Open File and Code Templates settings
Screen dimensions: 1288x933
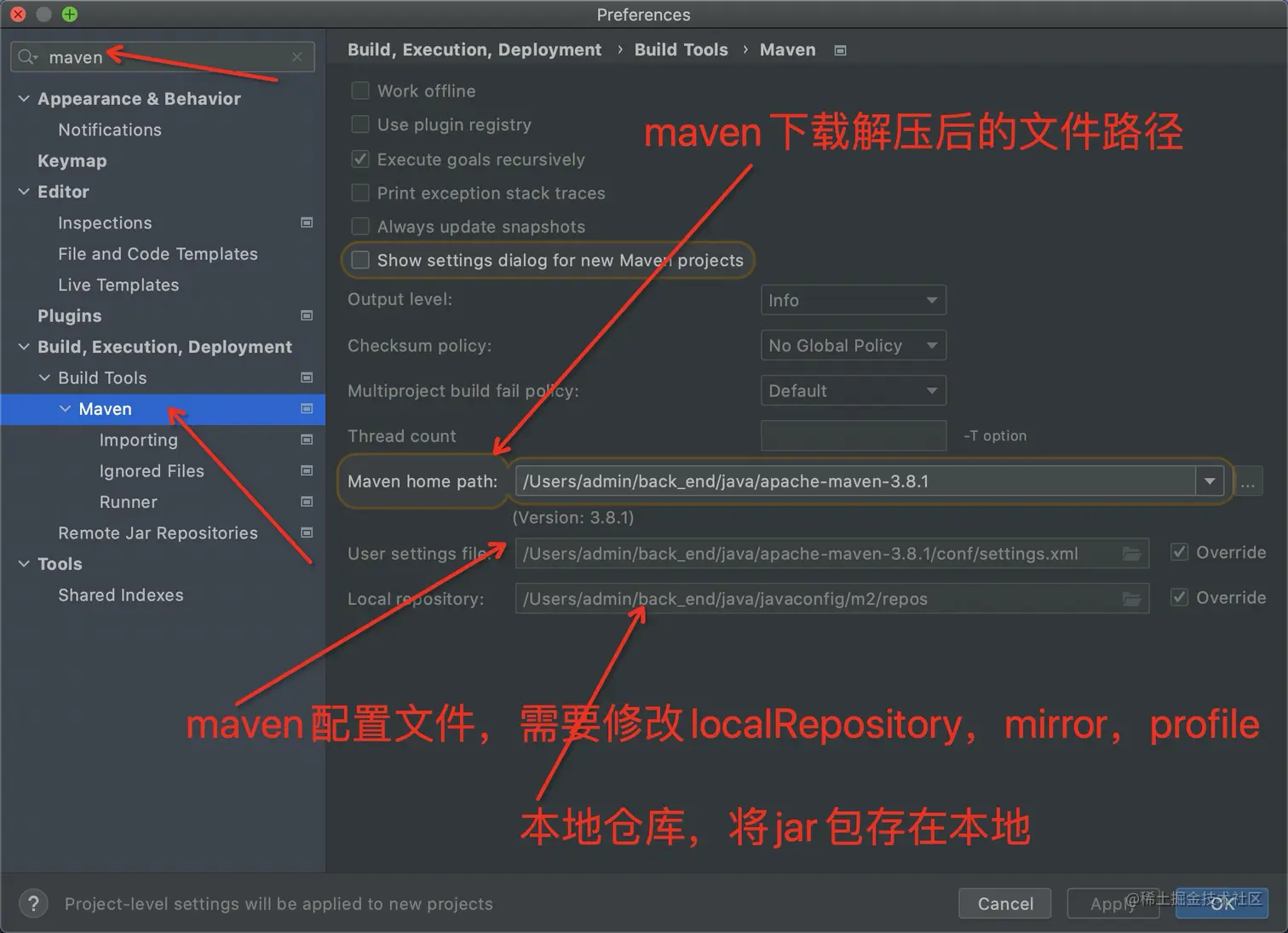158,254
